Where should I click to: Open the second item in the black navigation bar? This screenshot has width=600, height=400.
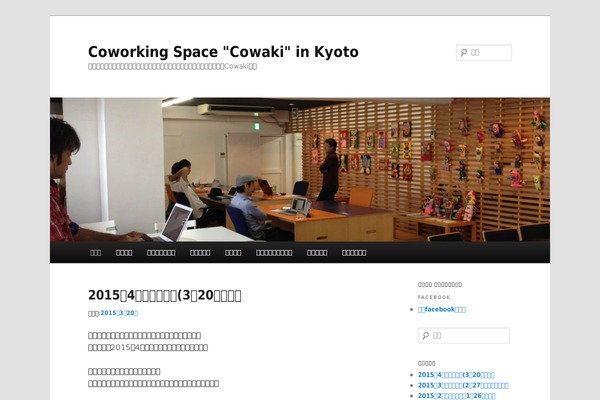[124, 253]
